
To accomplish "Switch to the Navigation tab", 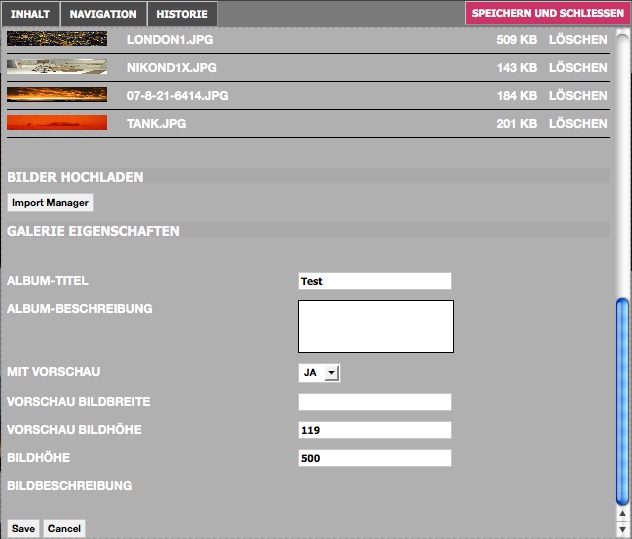I will [103, 14].
